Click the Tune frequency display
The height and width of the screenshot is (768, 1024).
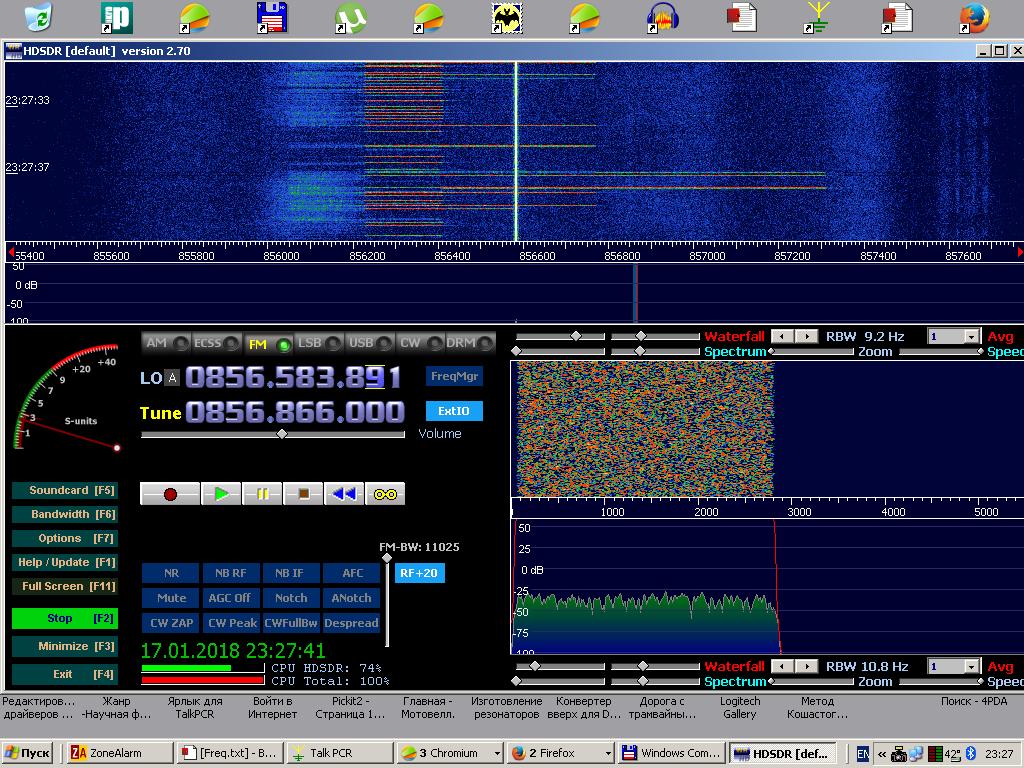[x=295, y=412]
